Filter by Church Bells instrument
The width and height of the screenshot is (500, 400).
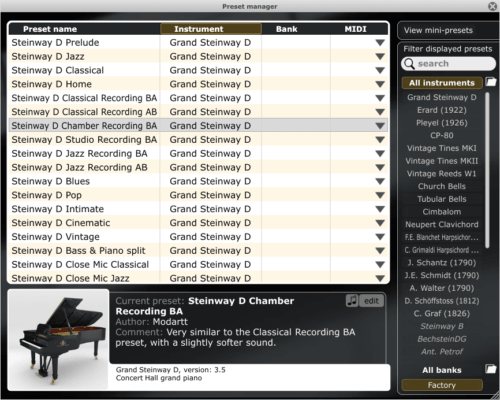tap(442, 186)
